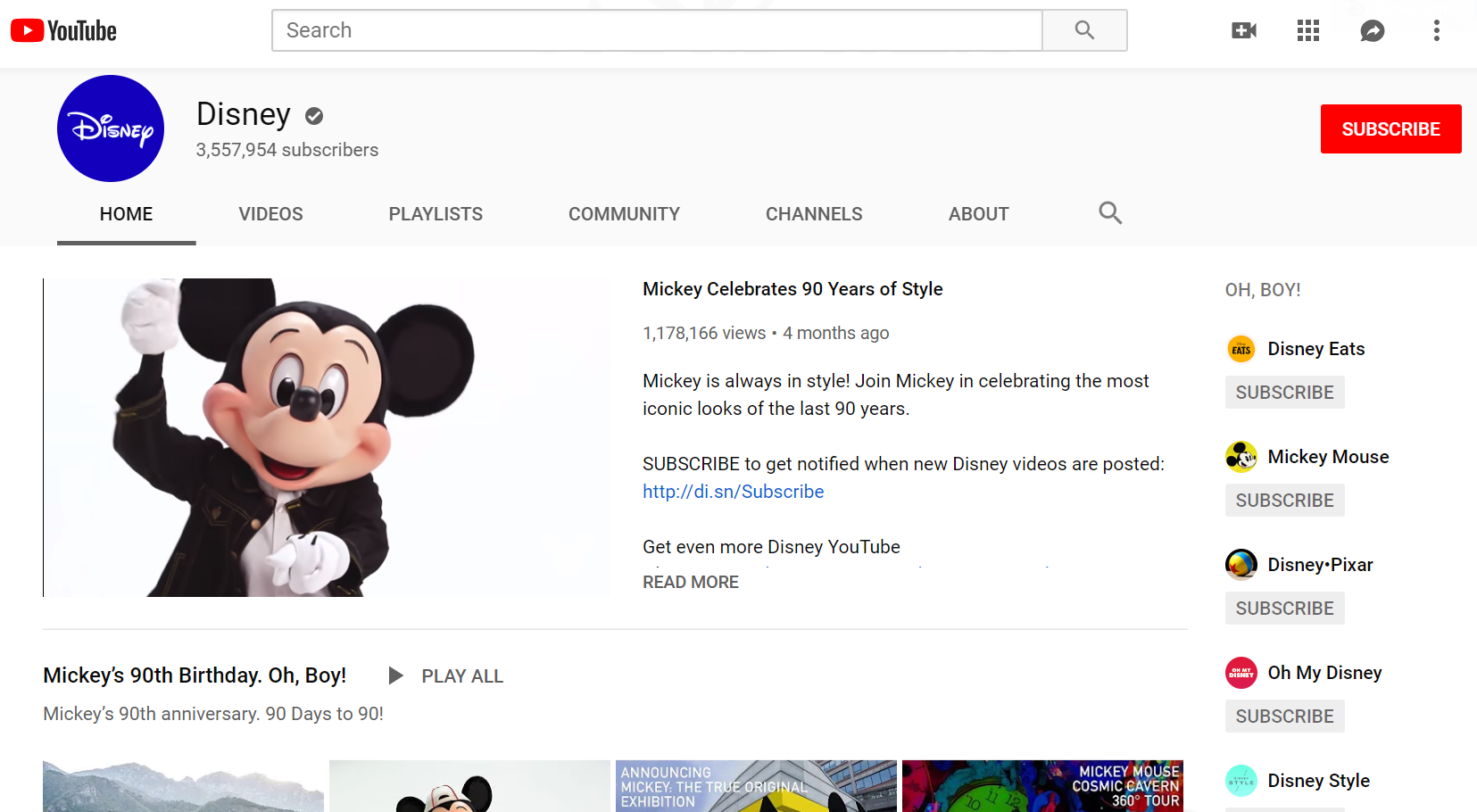This screenshot has width=1477, height=812.
Task: Click the Mickey Mouse channel name
Action: [1328, 457]
